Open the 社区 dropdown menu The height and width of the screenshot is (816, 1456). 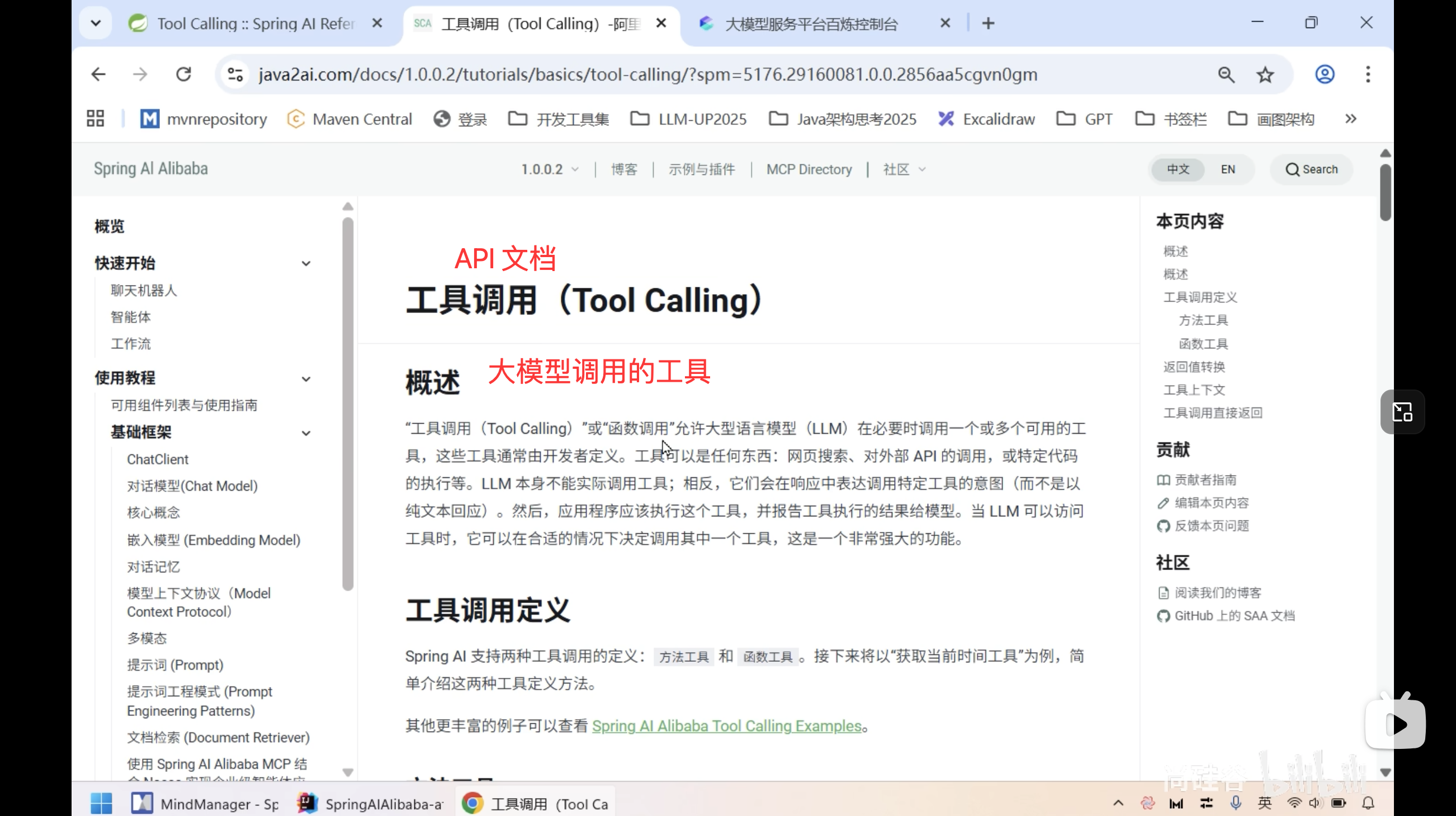point(903,169)
